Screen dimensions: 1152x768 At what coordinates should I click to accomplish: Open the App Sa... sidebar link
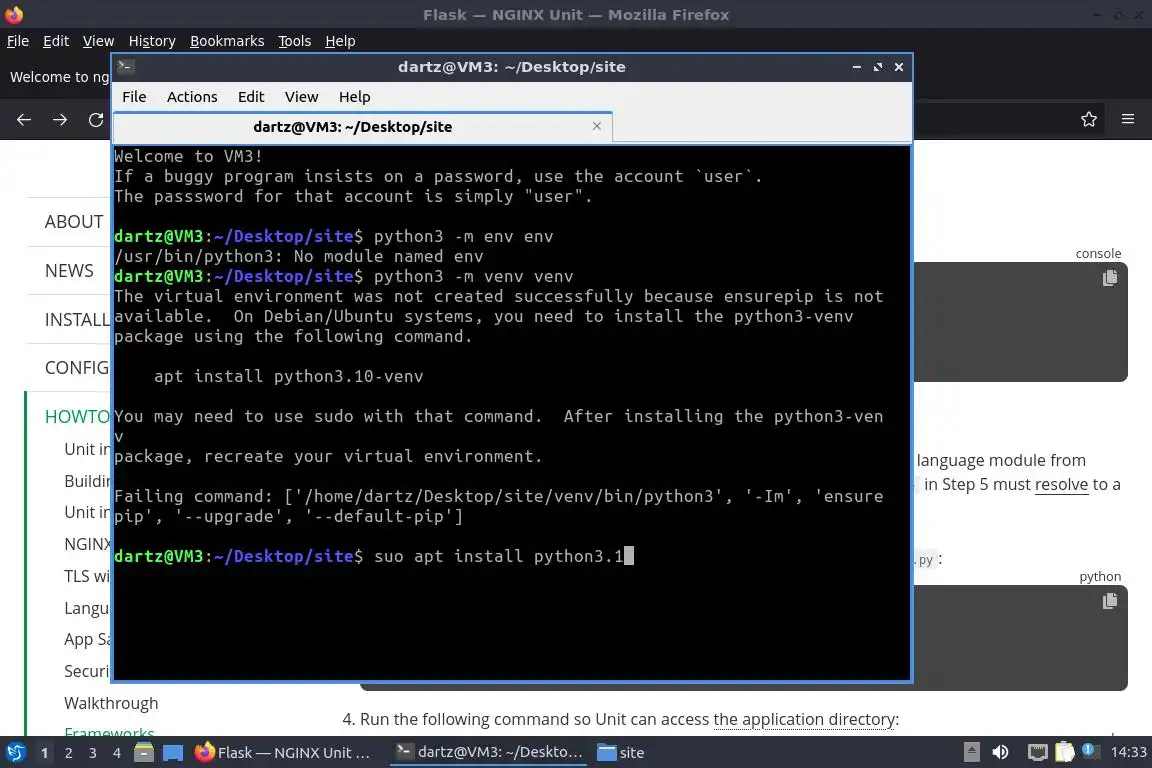(87, 639)
